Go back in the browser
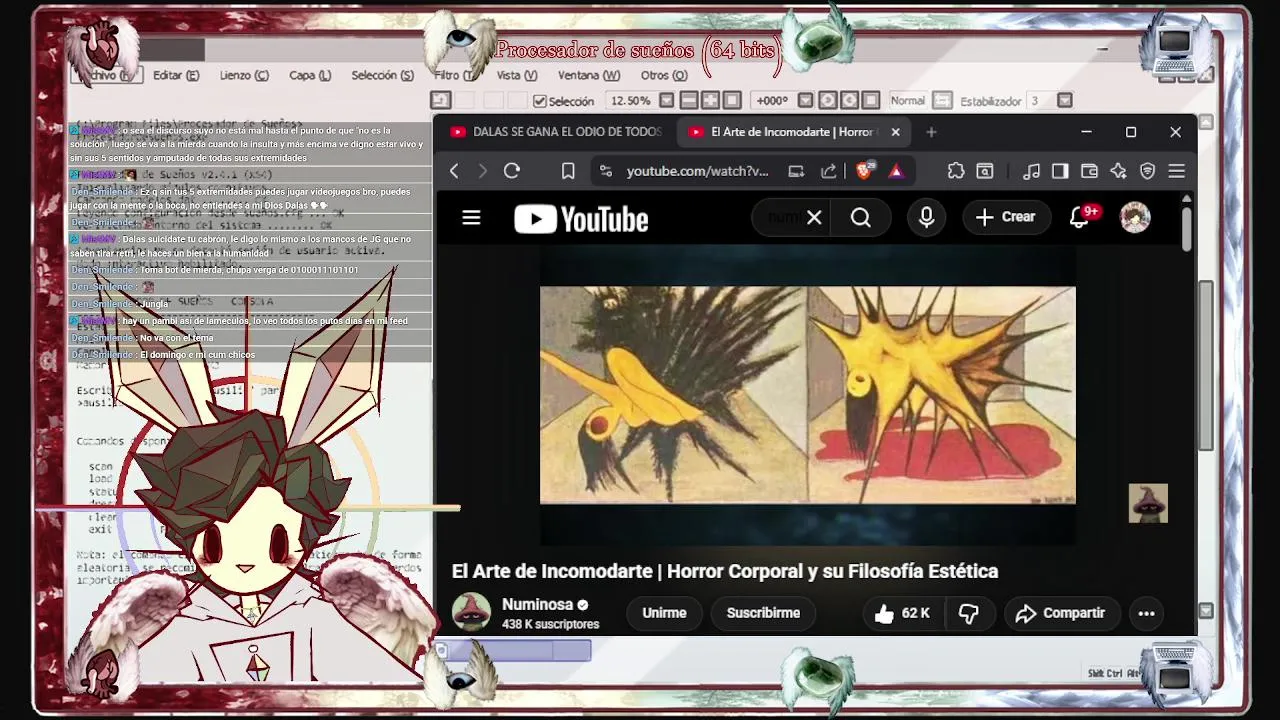1280x720 pixels. 454,171
